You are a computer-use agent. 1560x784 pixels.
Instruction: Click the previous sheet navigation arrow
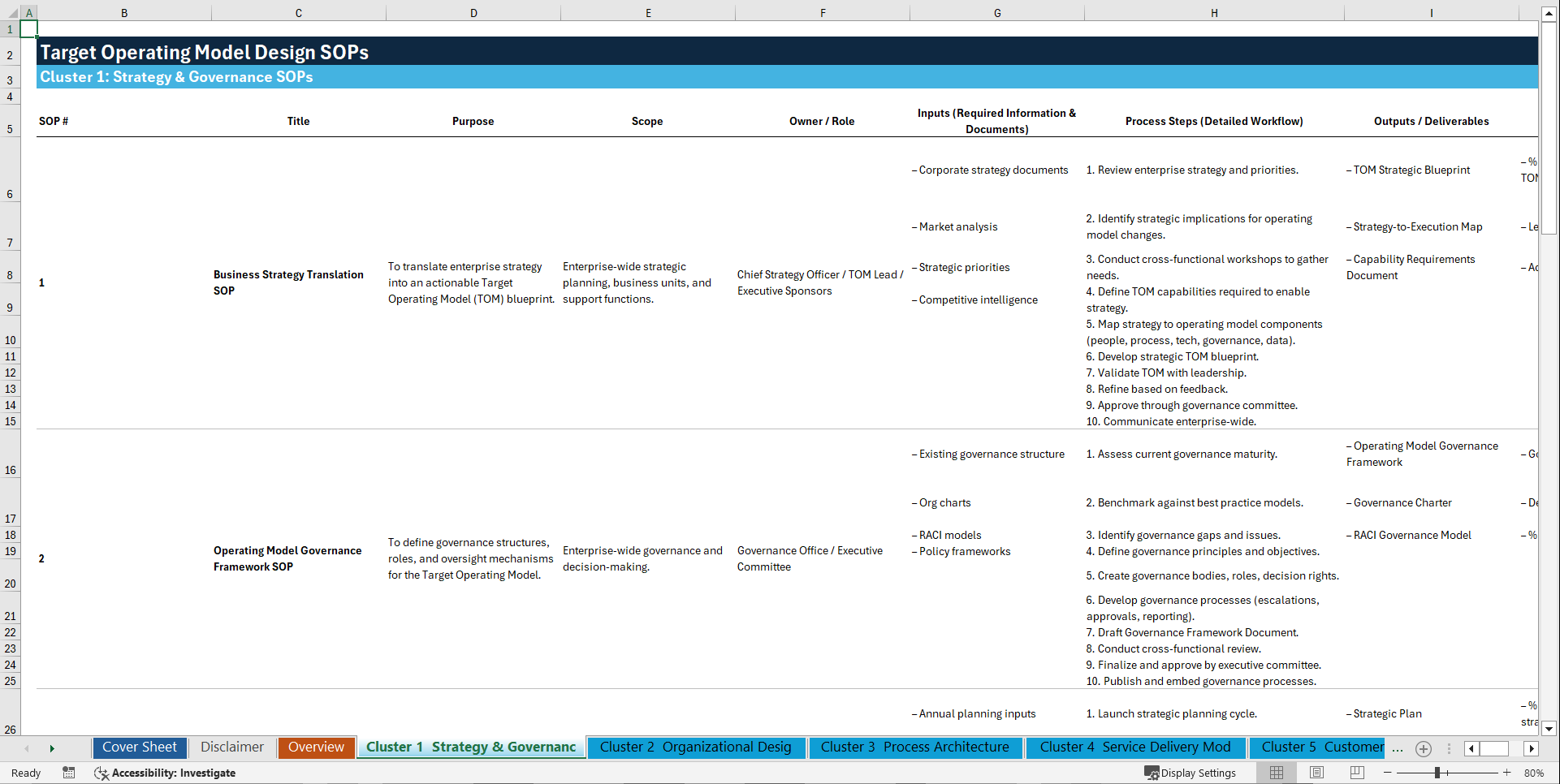(27, 748)
